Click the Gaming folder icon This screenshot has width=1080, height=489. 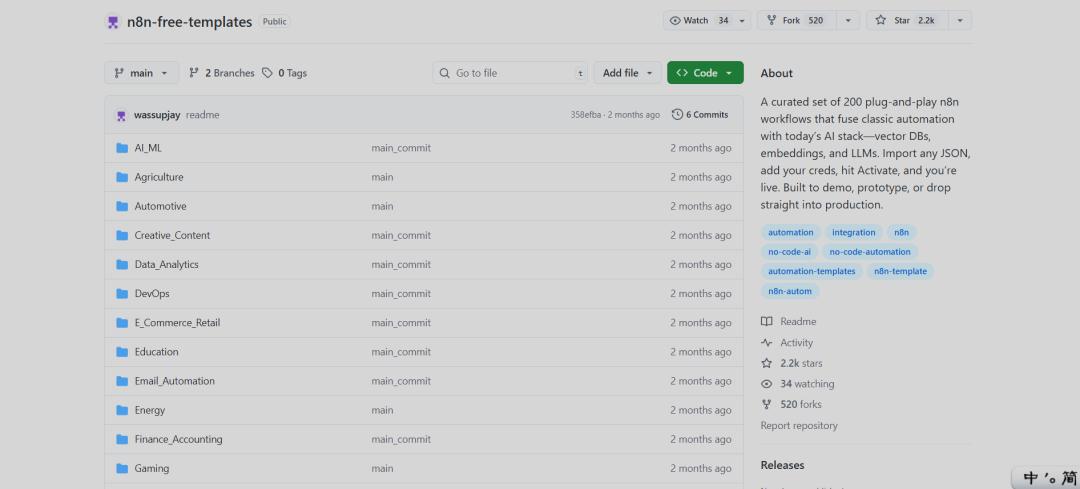click(x=123, y=468)
